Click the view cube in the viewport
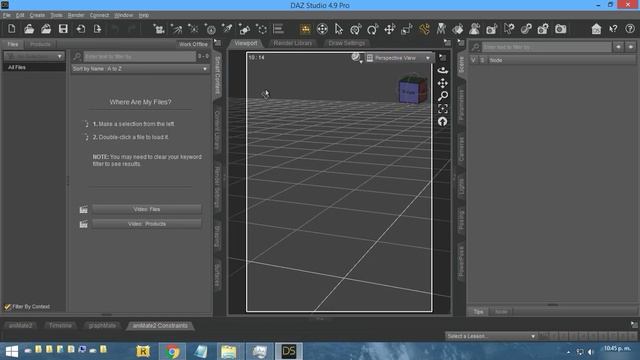Viewport: 640px width, 360px height. click(x=412, y=90)
